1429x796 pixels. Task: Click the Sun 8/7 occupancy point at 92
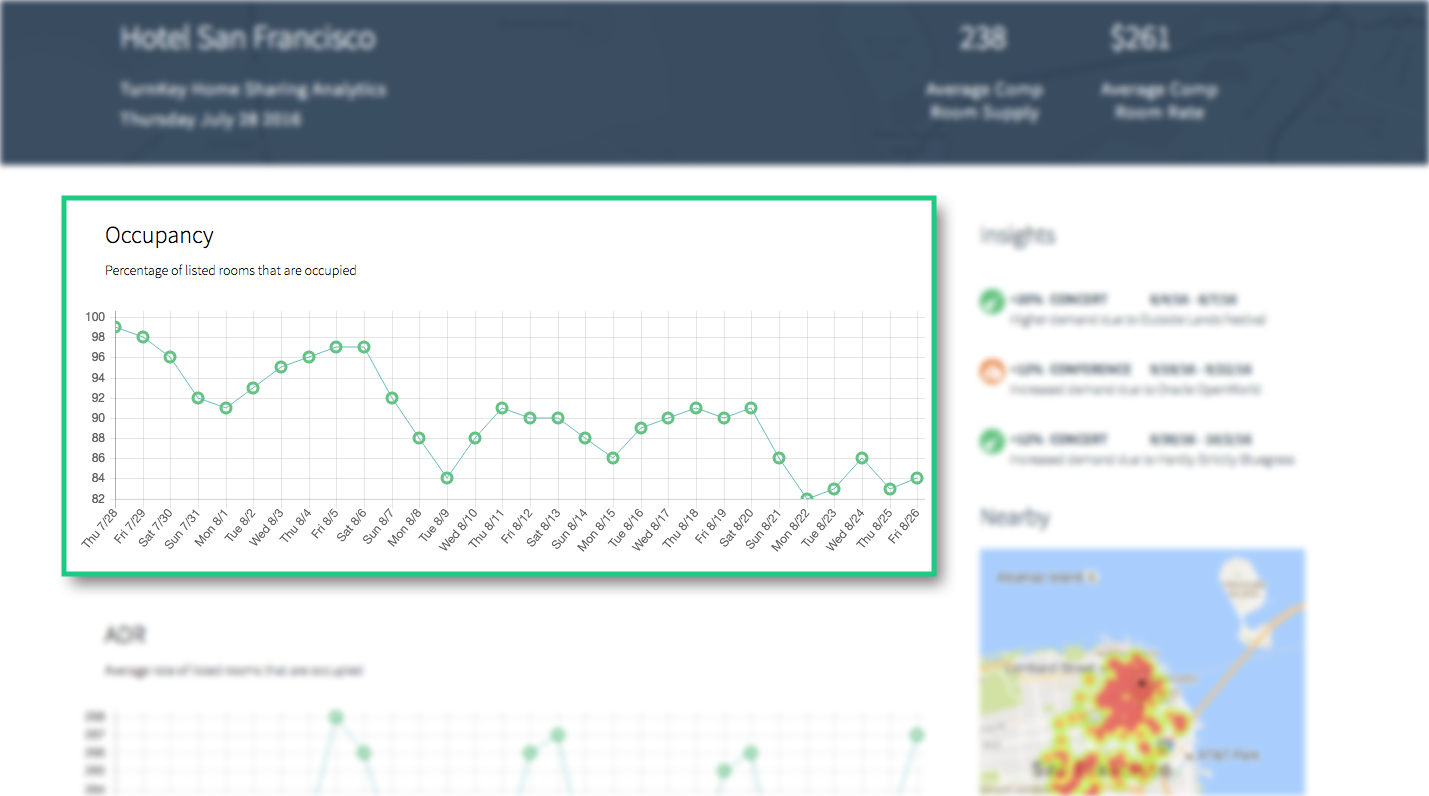click(x=392, y=398)
